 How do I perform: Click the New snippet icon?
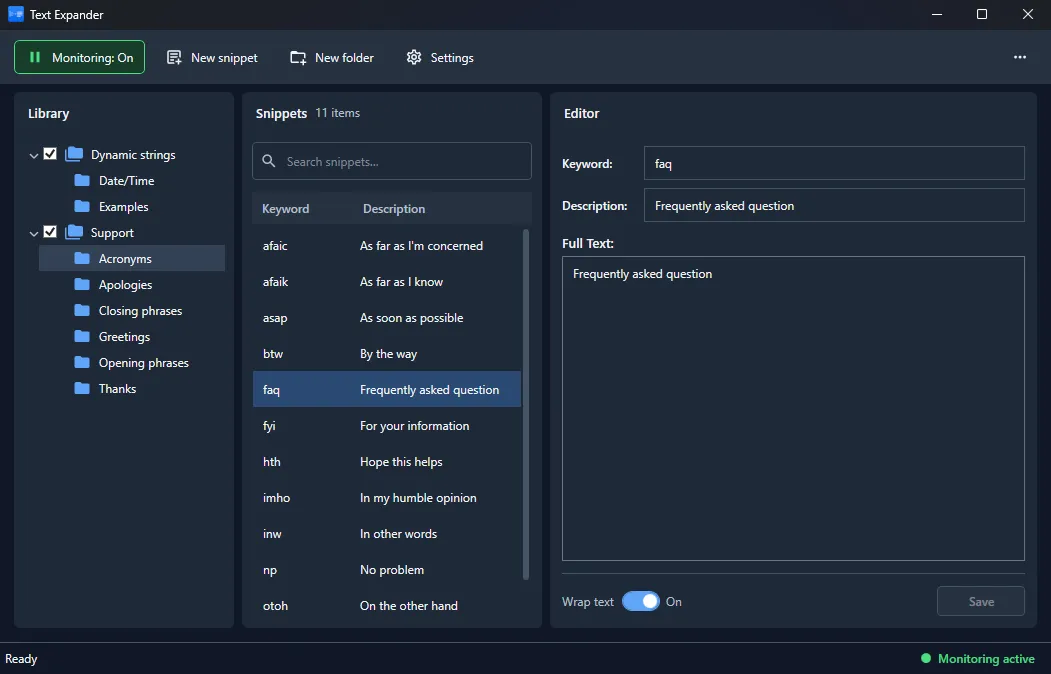click(174, 58)
